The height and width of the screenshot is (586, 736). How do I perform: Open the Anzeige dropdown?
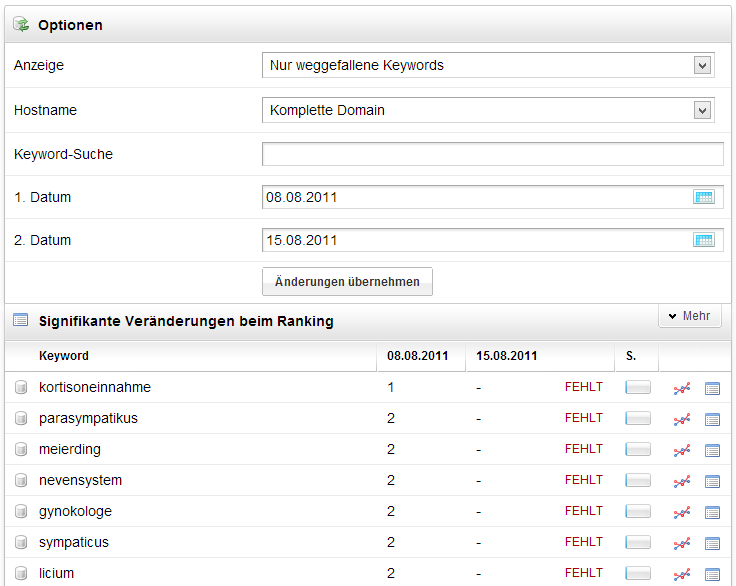pyautogui.click(x=488, y=66)
